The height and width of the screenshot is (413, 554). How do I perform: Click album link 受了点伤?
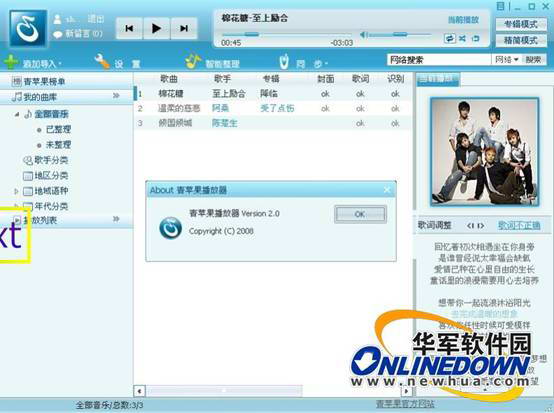(x=277, y=108)
